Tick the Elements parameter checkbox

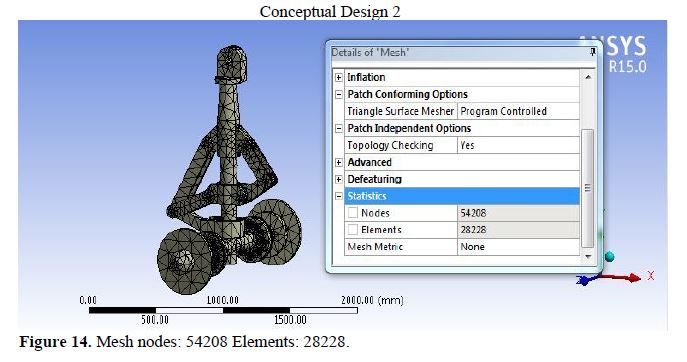[353, 230]
